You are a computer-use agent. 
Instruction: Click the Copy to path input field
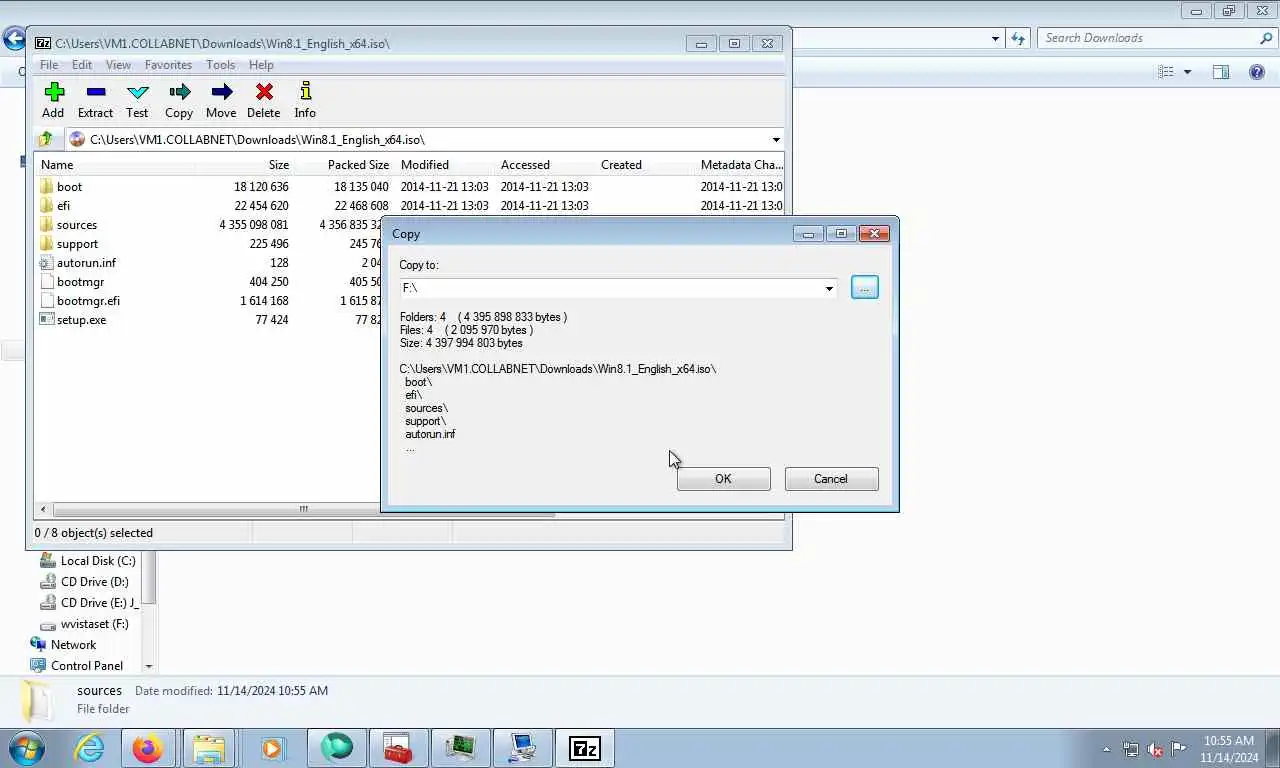[610, 288]
